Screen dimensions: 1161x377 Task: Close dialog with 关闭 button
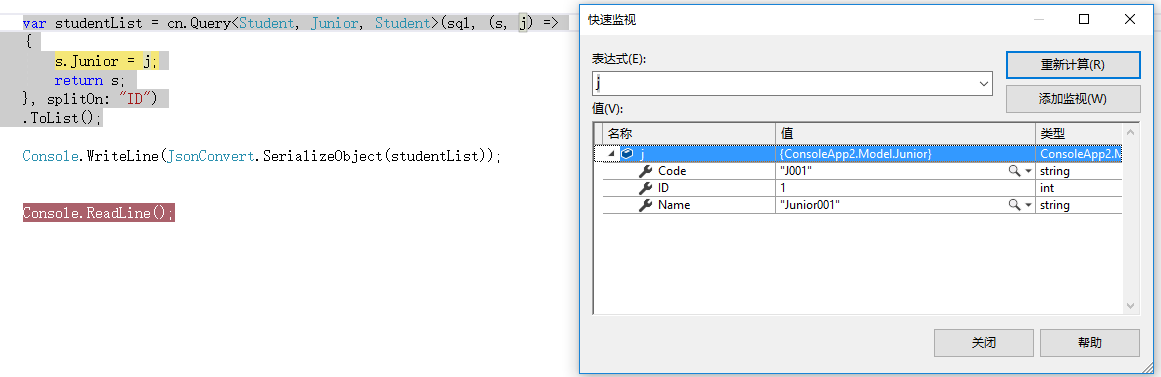983,343
